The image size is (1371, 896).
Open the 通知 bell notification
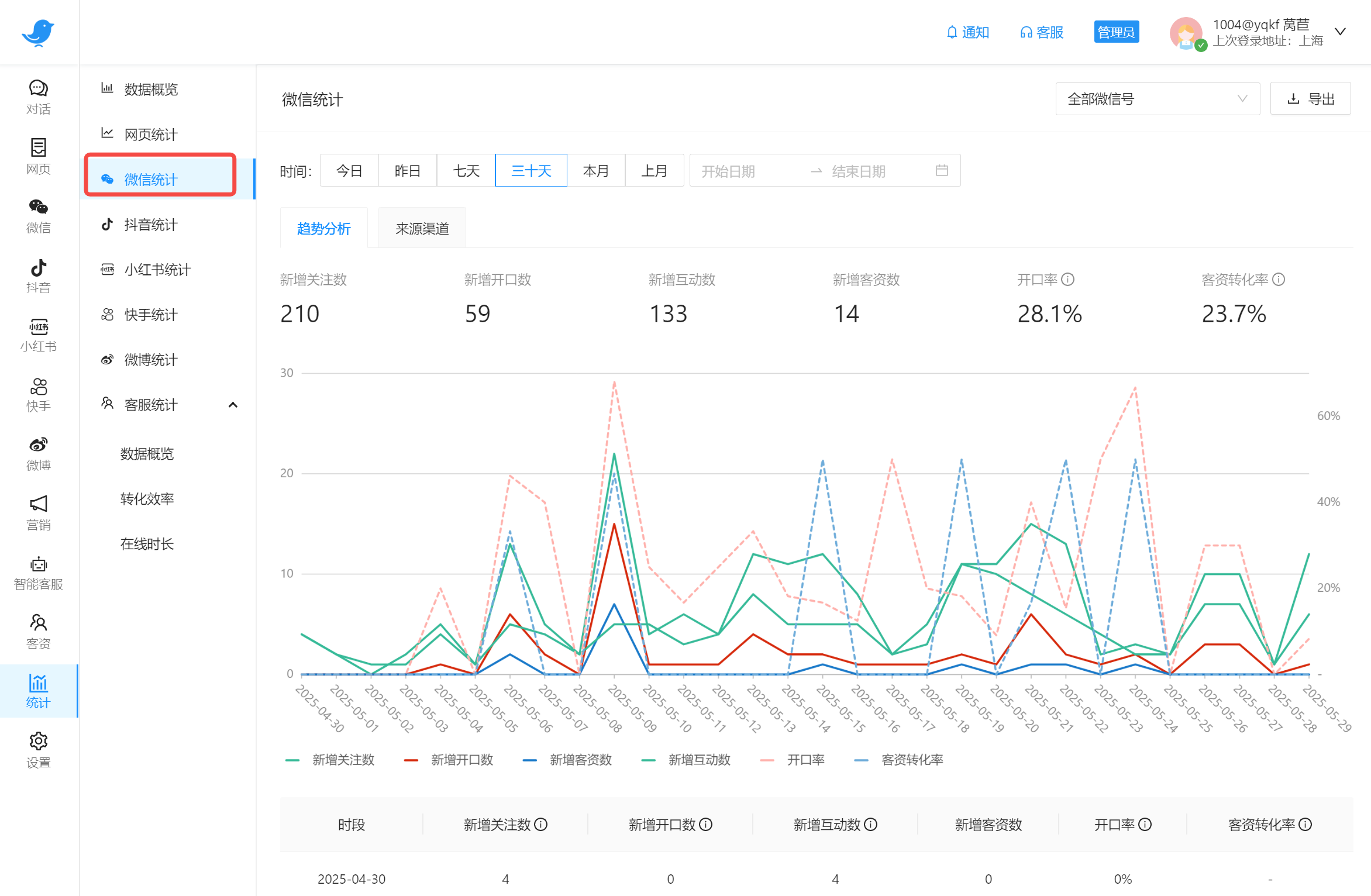968,32
